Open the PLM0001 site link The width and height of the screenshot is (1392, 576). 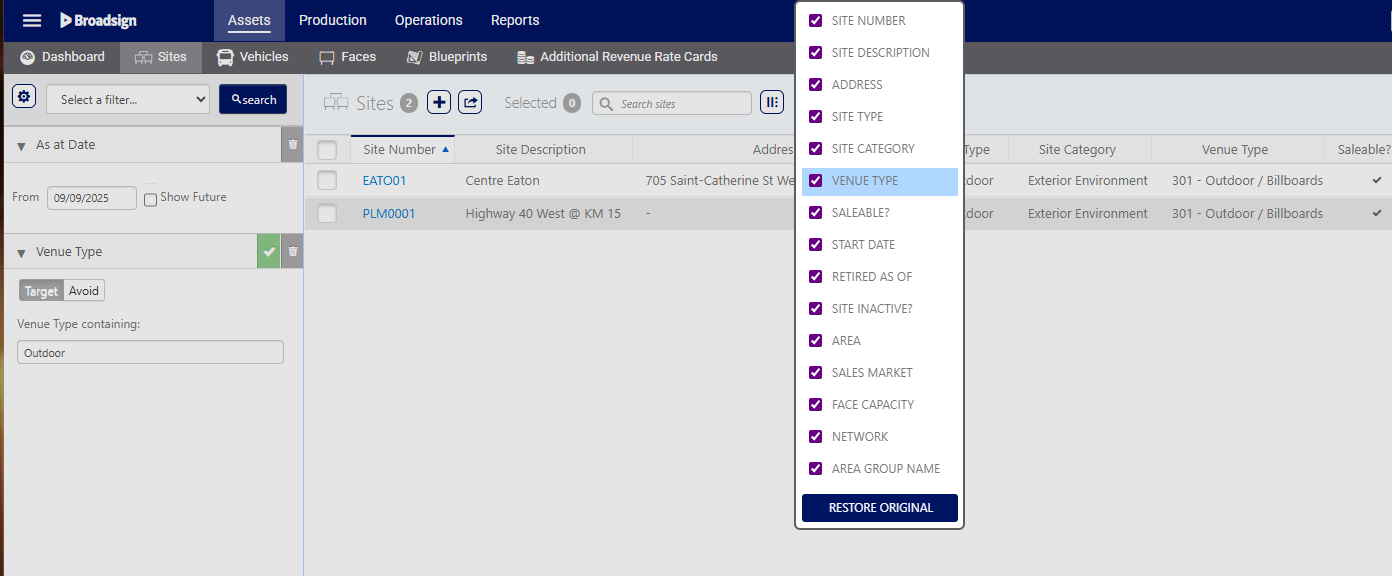point(389,214)
